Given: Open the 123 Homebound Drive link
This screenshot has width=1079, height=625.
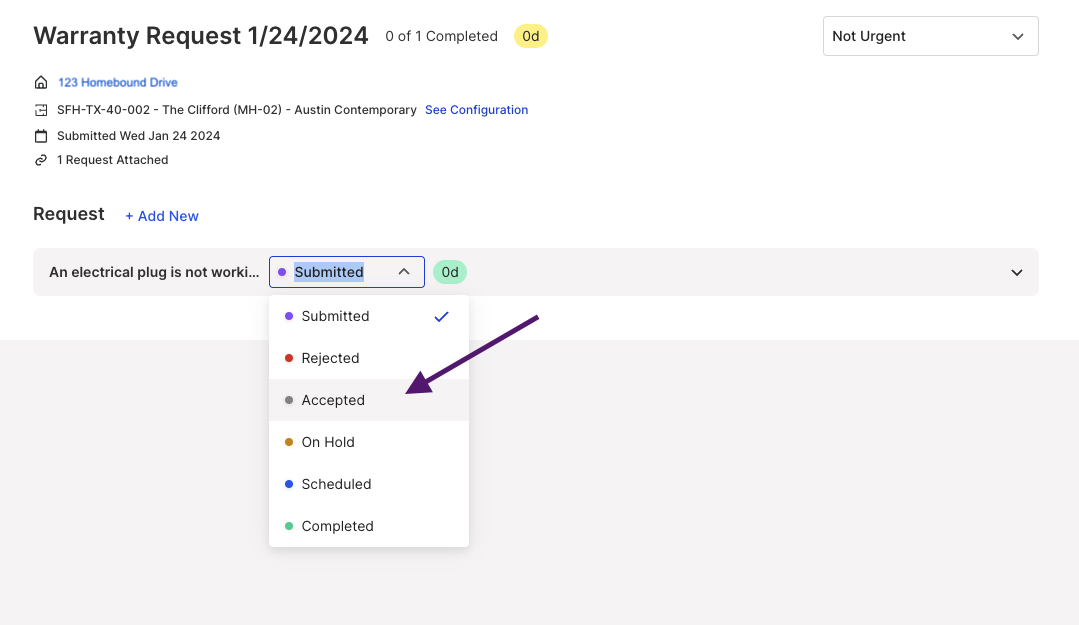Looking at the screenshot, I should tap(118, 83).
